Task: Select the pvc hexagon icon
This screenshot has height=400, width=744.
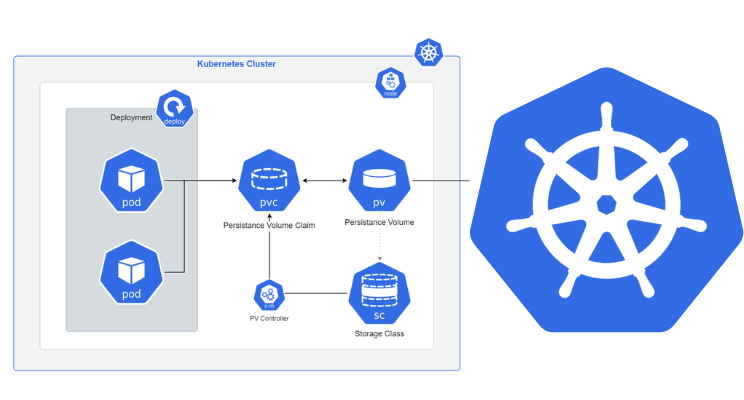Action: click(269, 181)
